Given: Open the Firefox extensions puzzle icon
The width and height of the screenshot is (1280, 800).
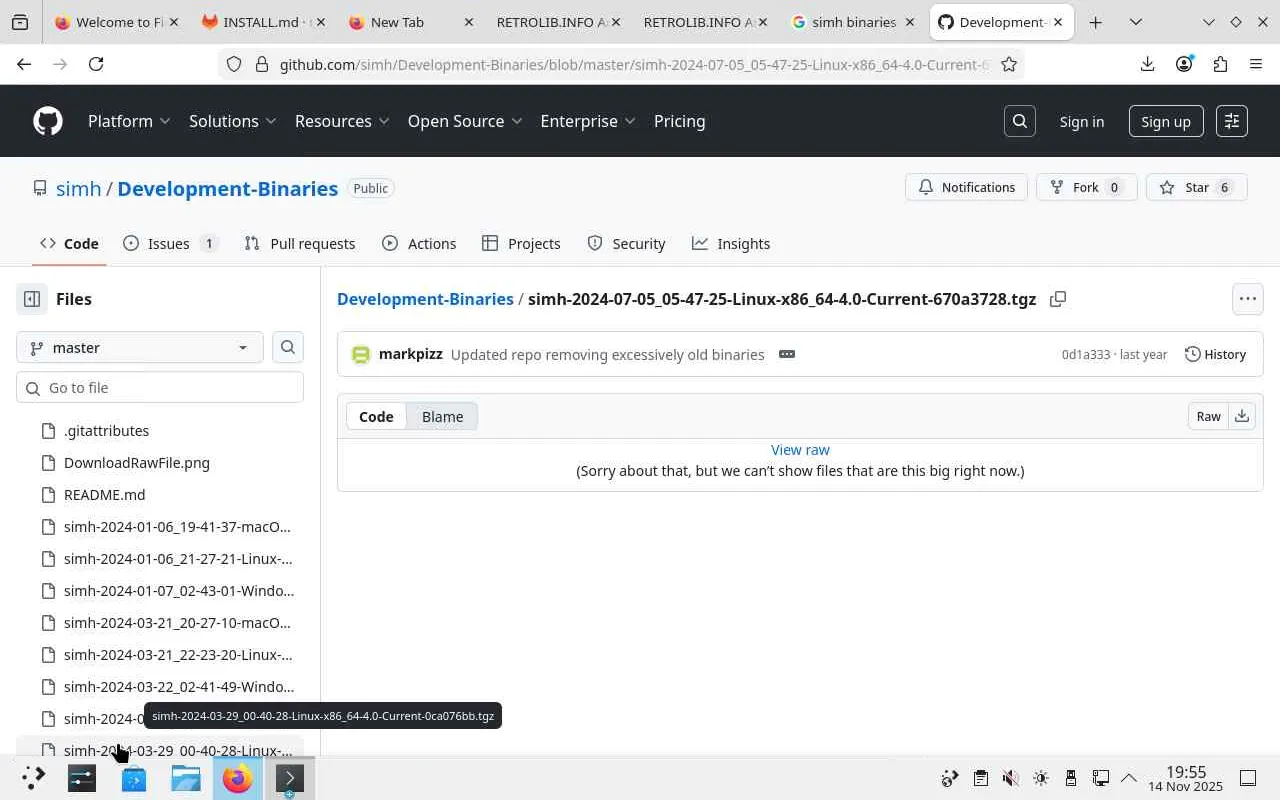Looking at the screenshot, I should click(x=1220, y=64).
